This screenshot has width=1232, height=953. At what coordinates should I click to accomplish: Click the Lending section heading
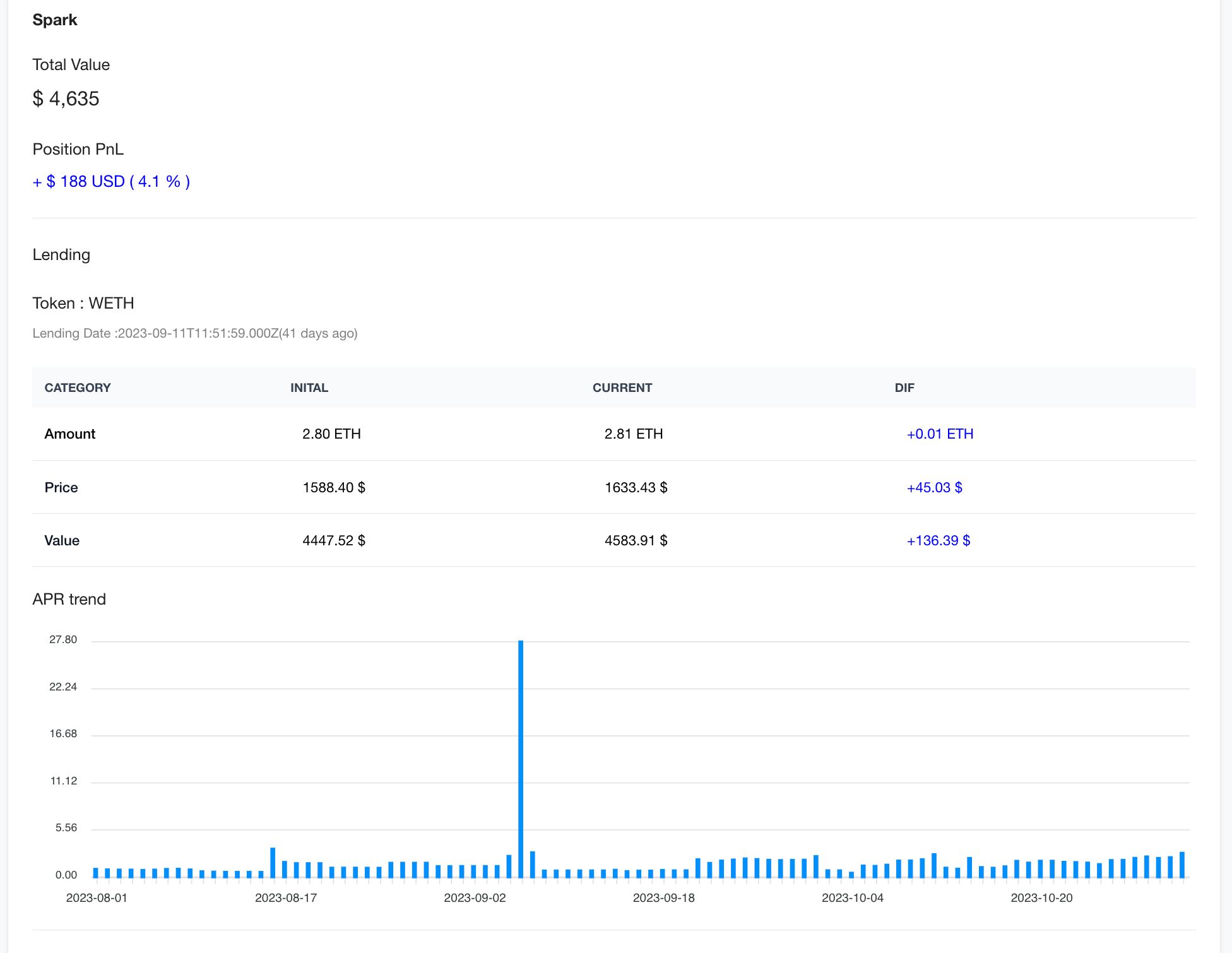click(x=61, y=254)
